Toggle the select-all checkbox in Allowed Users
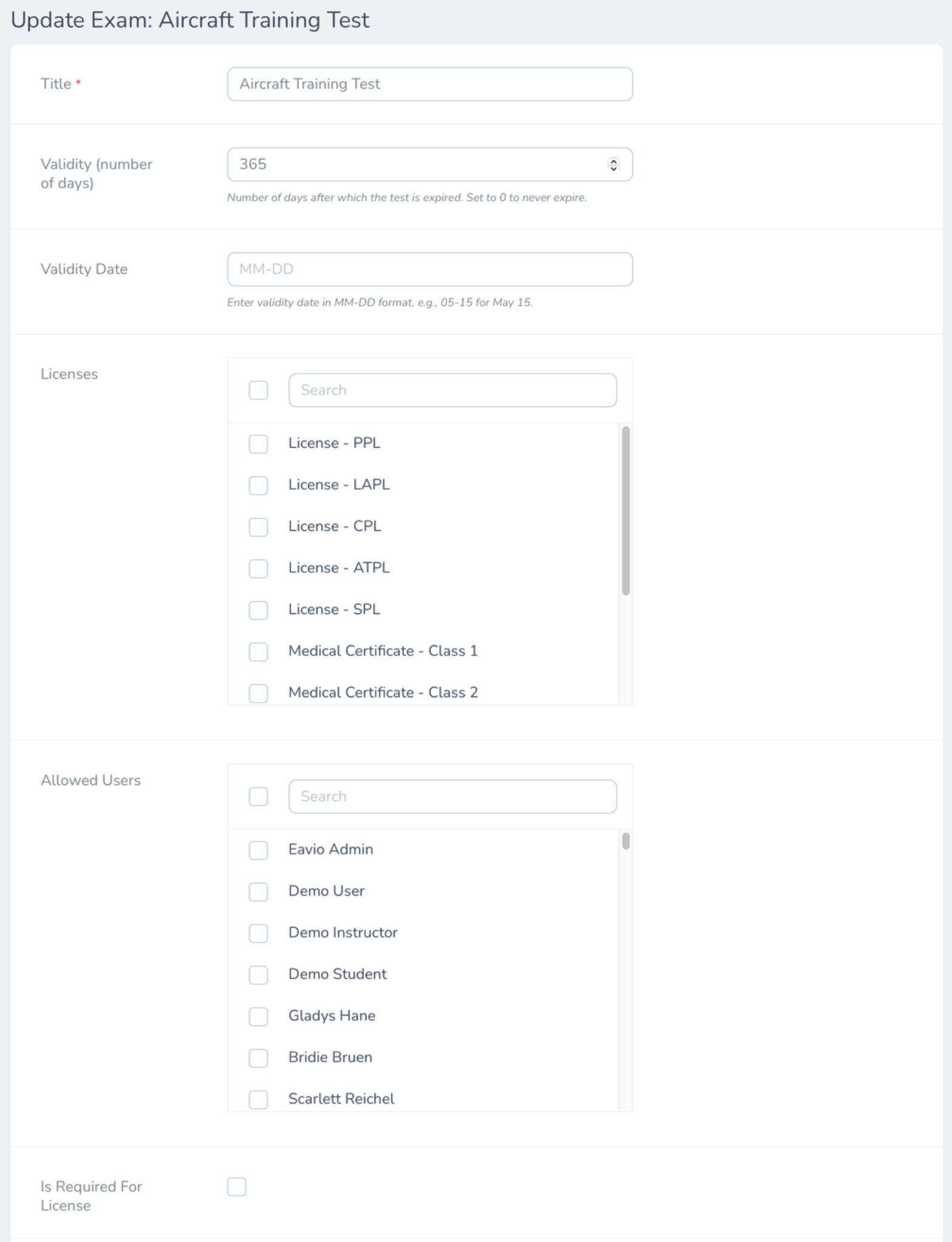This screenshot has height=1242, width=952. [x=258, y=797]
